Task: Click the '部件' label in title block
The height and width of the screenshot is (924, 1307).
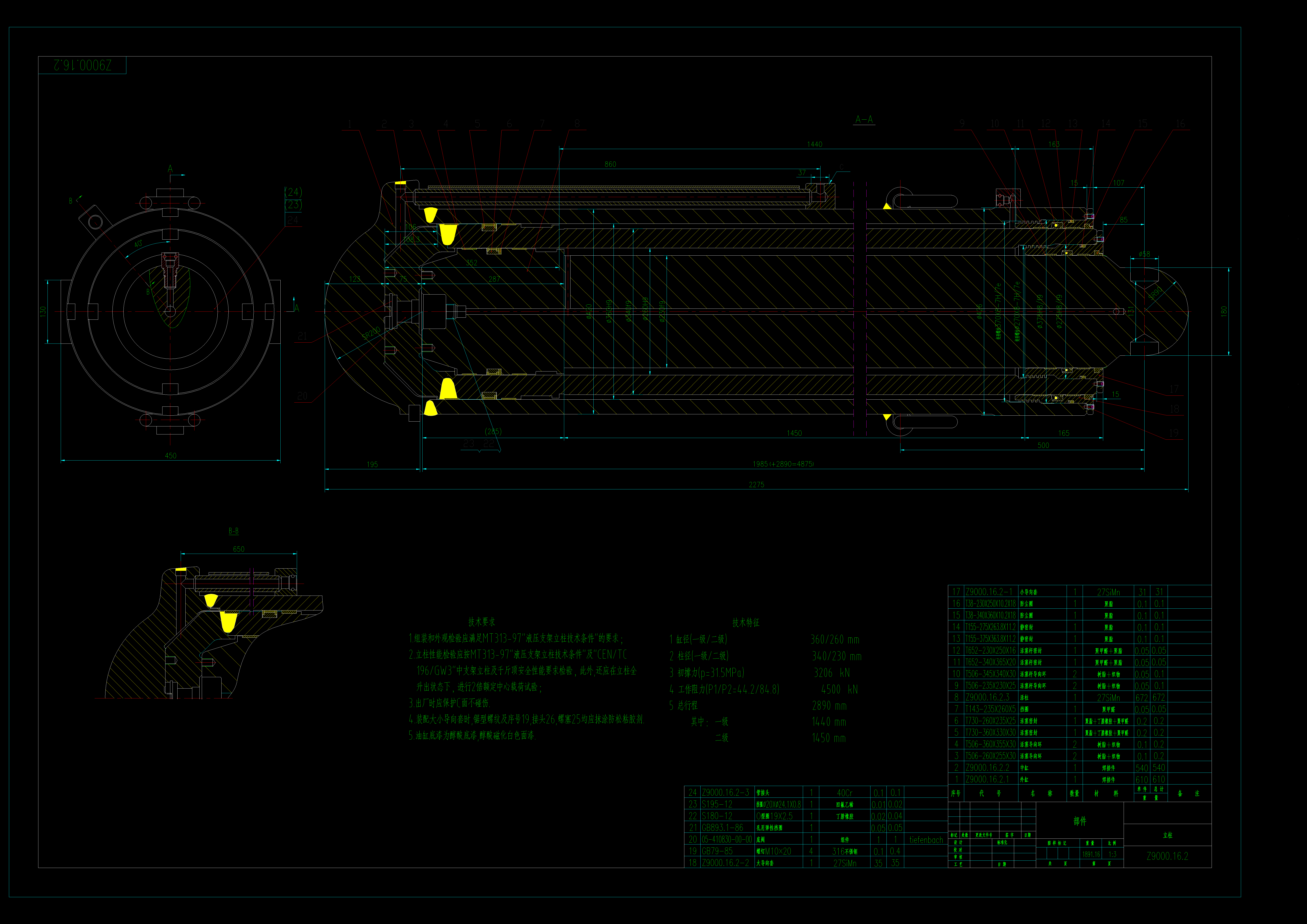Action: tap(1080, 821)
